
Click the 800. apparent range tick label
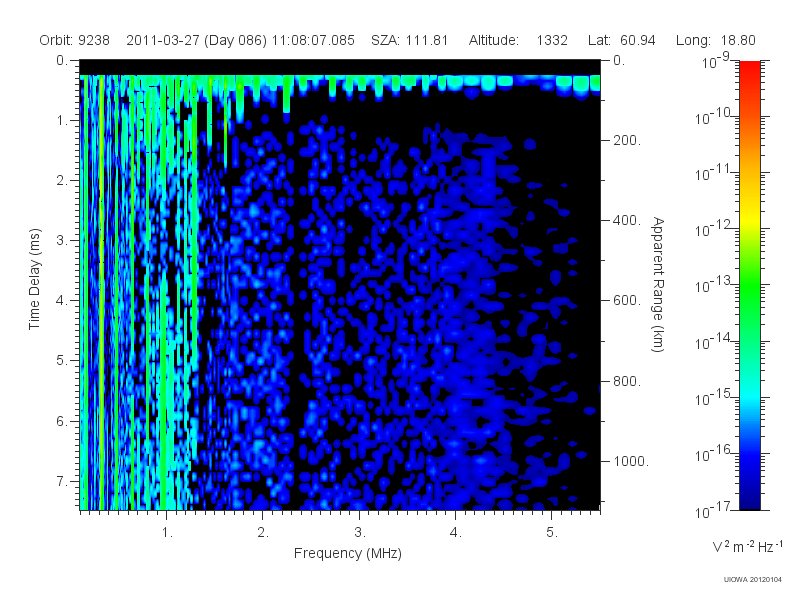(627, 381)
